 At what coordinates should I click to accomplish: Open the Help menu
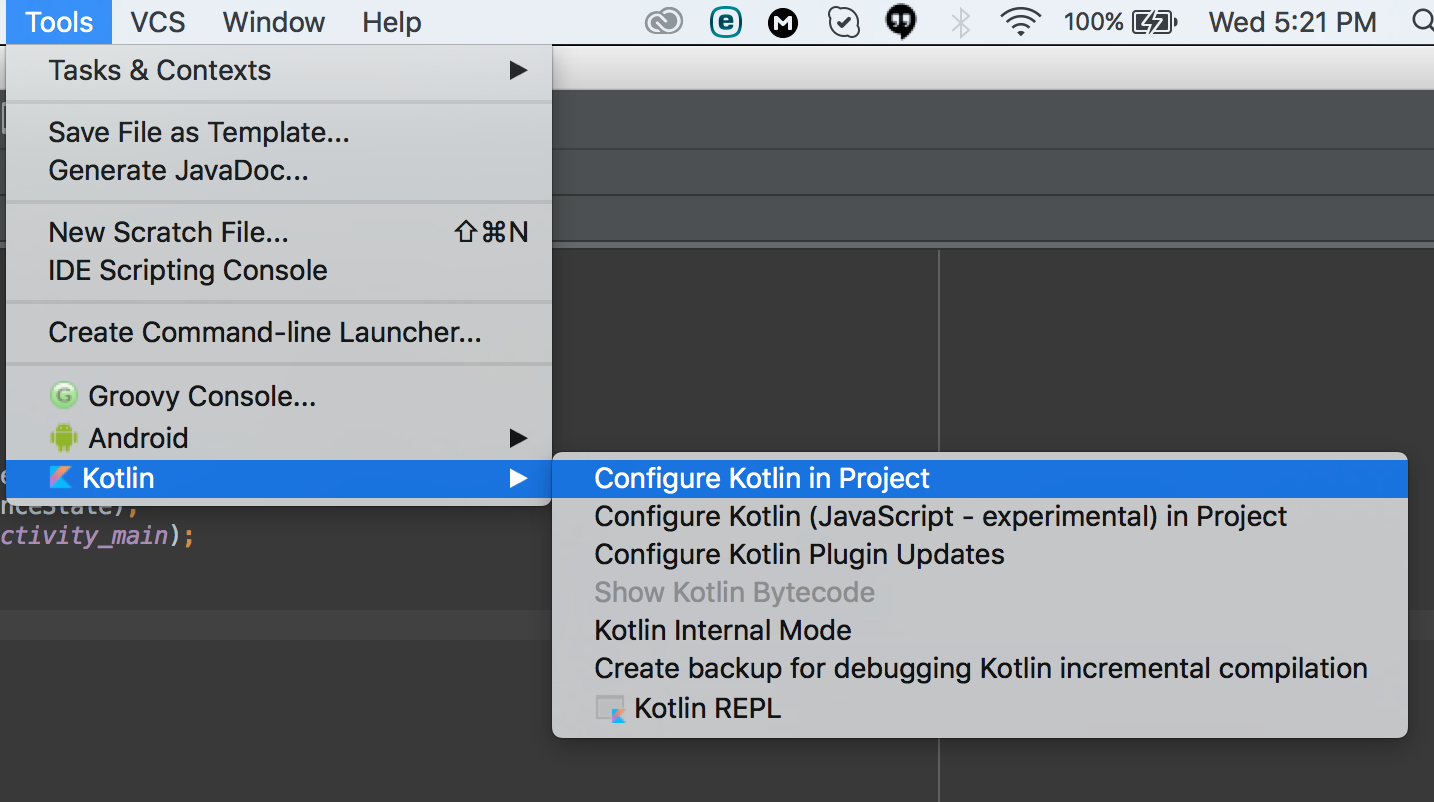pos(391,22)
